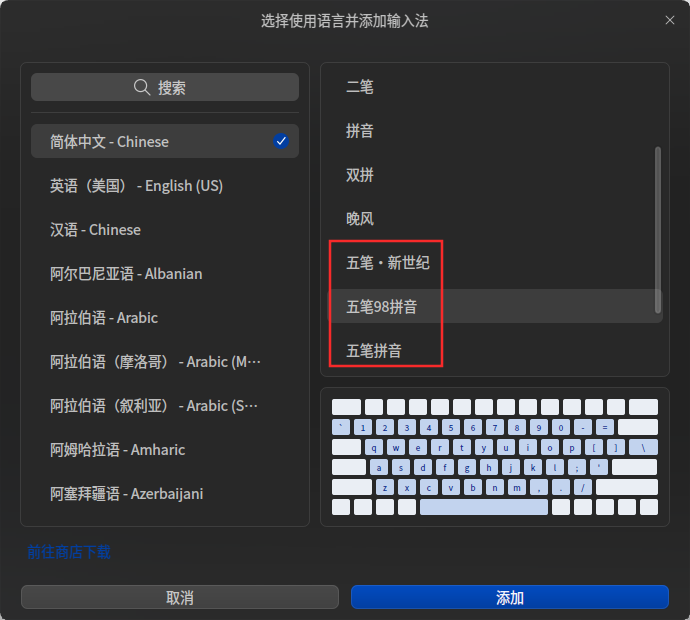
Task: Select 阿拉伯语（叙利亚）Arabic entry
Action: [x=165, y=406]
